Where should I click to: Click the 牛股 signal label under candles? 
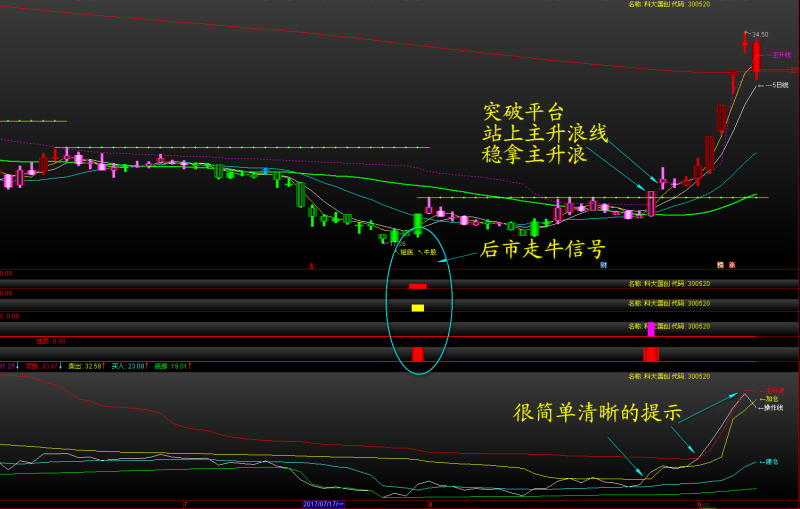click(430, 252)
